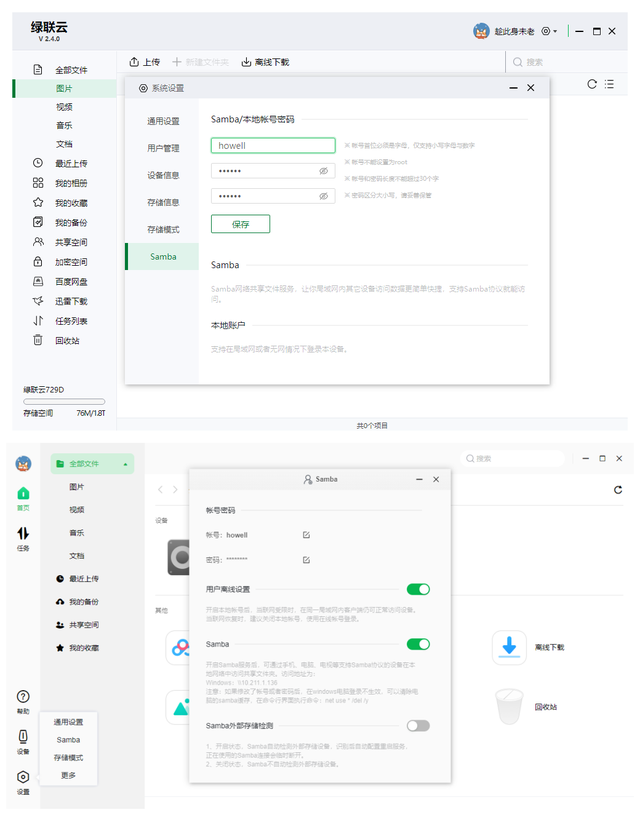
Task: Click the search box in bottom window
Action: click(512, 458)
